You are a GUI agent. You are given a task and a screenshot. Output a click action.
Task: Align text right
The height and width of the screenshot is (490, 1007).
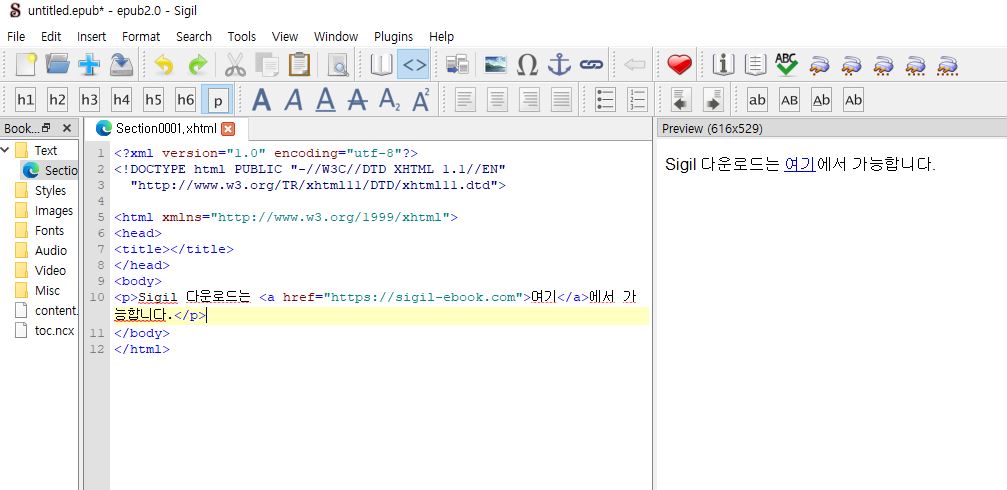click(x=529, y=100)
